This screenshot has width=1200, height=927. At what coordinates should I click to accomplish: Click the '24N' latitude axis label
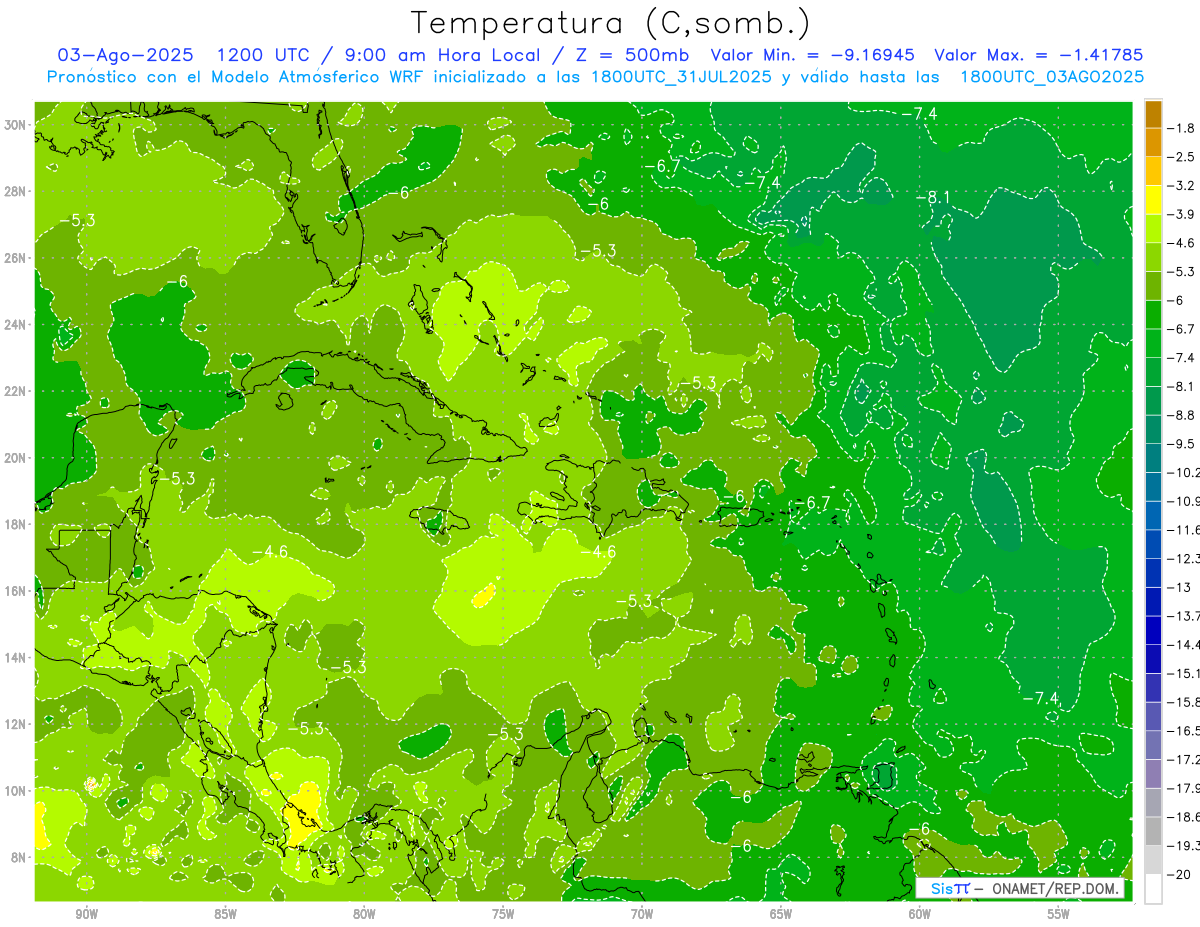16,324
